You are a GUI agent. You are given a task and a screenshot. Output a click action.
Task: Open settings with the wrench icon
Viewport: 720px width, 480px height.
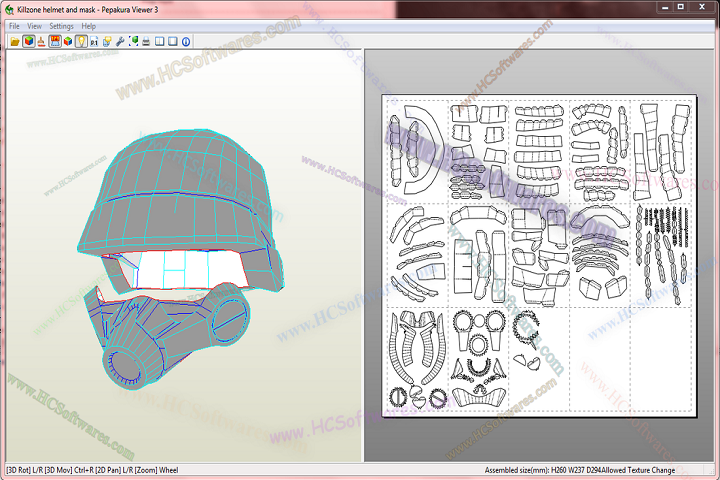point(120,42)
